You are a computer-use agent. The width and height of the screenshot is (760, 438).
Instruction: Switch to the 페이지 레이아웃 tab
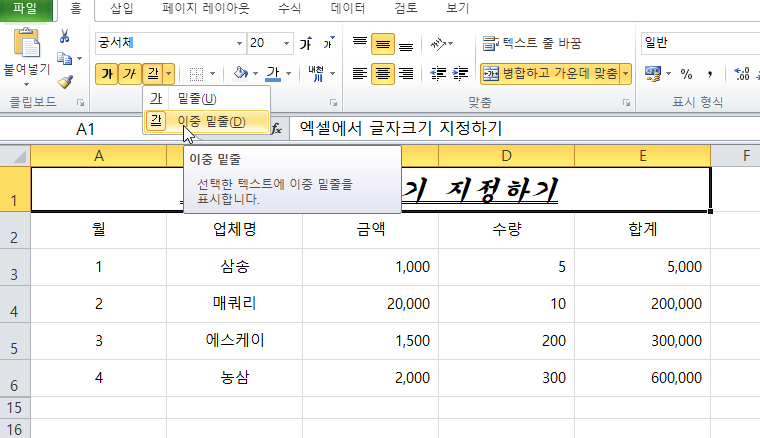click(x=206, y=9)
